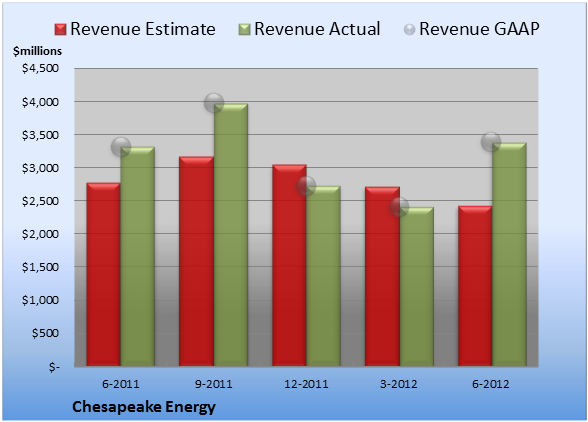Select the Revenue Actual legend label
The width and height of the screenshot is (588, 422).
point(317,29)
